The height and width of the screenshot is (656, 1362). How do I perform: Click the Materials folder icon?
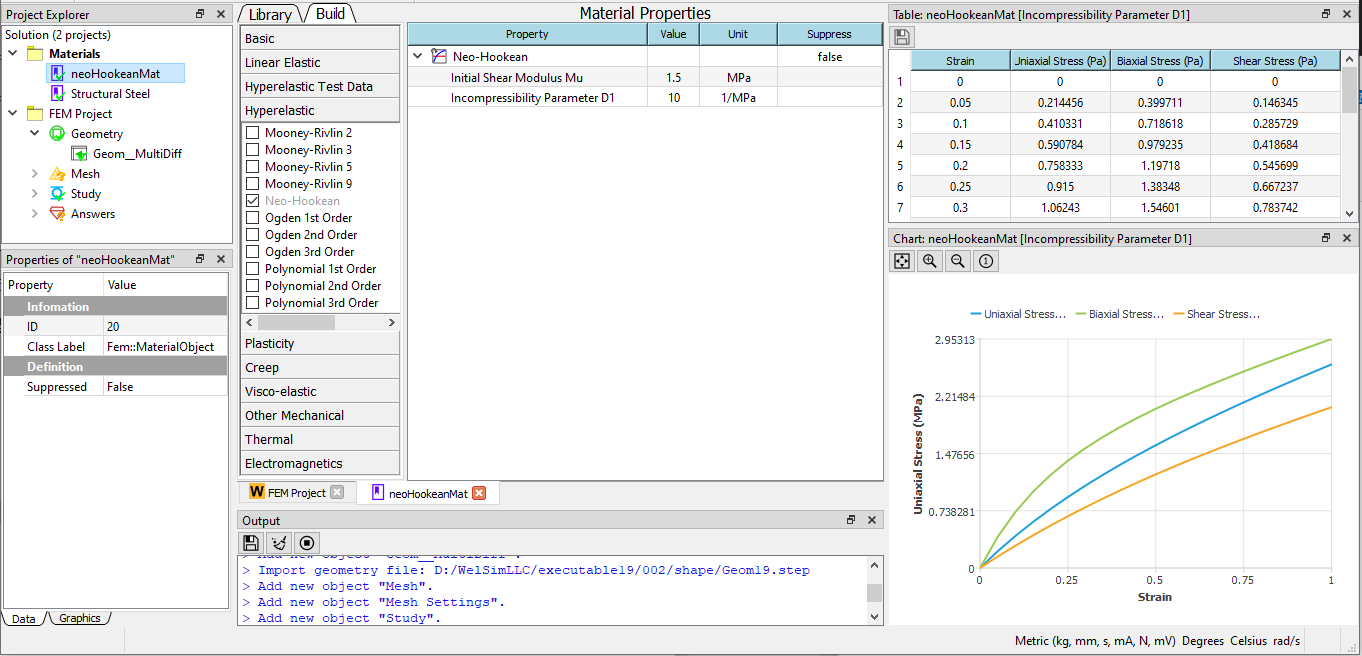(35, 53)
